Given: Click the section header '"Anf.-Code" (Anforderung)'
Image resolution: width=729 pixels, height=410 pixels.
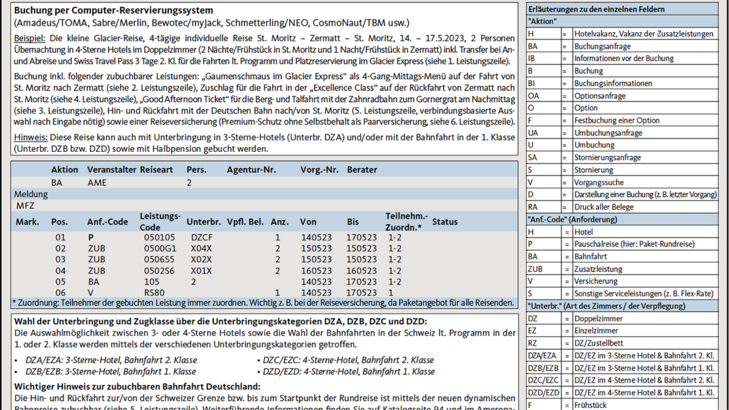Looking at the screenshot, I should point(574,219).
